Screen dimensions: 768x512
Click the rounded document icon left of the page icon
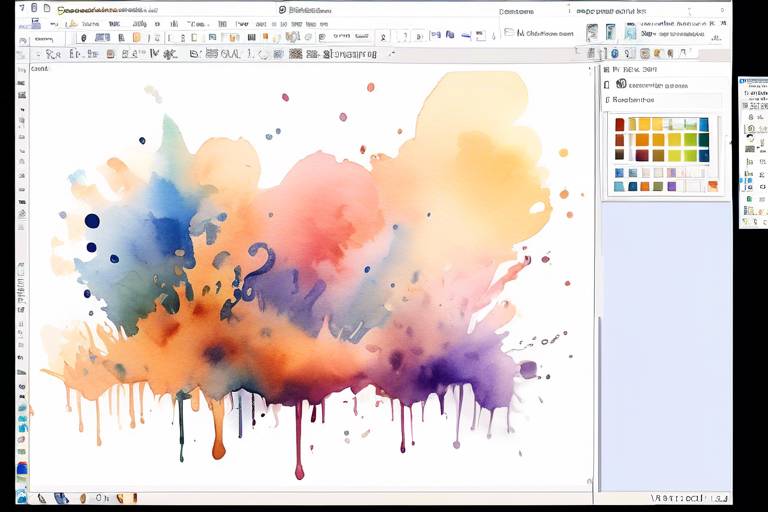pos(34,8)
